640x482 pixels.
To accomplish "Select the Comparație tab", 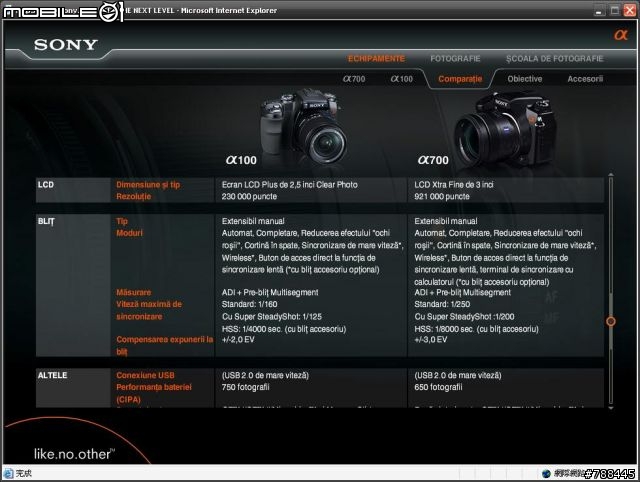I will tap(460, 79).
